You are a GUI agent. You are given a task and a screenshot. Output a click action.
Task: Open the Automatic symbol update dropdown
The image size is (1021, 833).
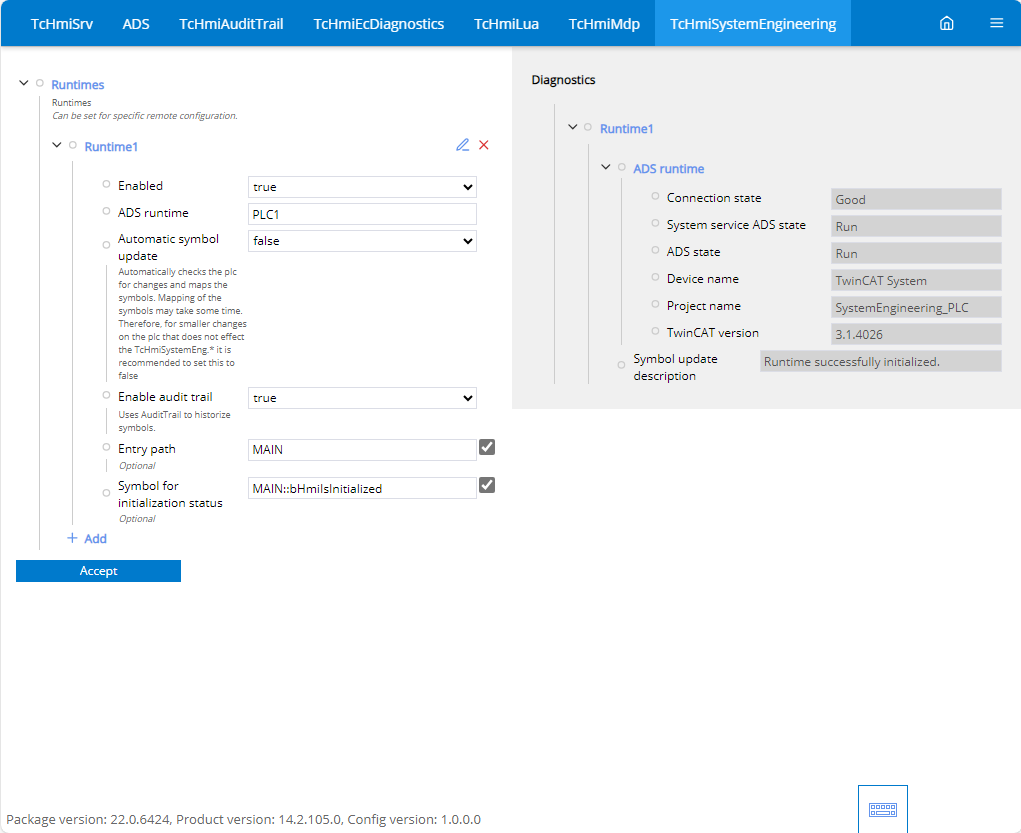coord(362,241)
